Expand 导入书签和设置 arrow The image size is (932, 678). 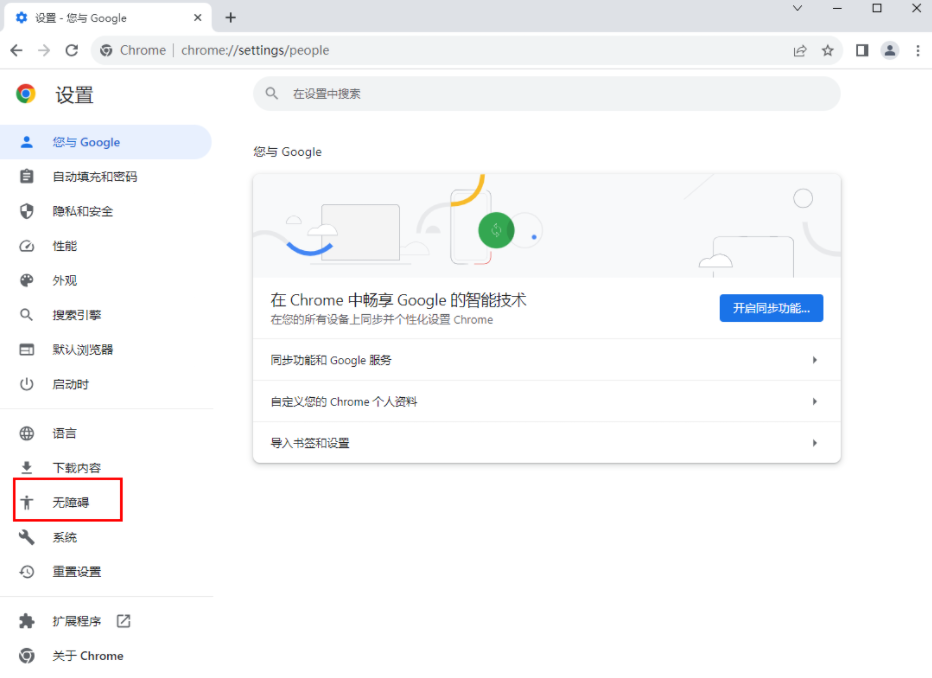pos(815,443)
